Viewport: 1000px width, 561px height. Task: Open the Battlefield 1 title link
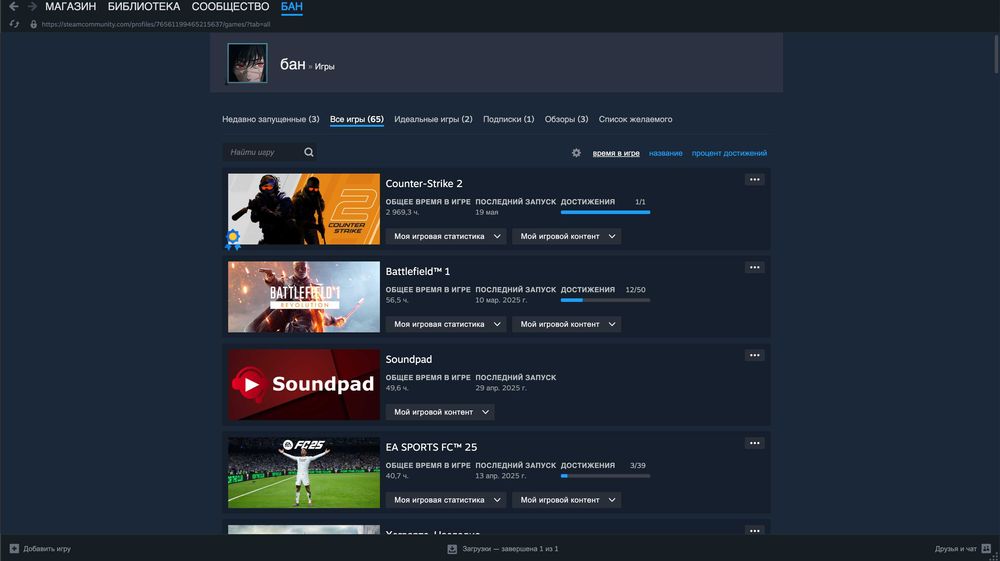coord(418,272)
